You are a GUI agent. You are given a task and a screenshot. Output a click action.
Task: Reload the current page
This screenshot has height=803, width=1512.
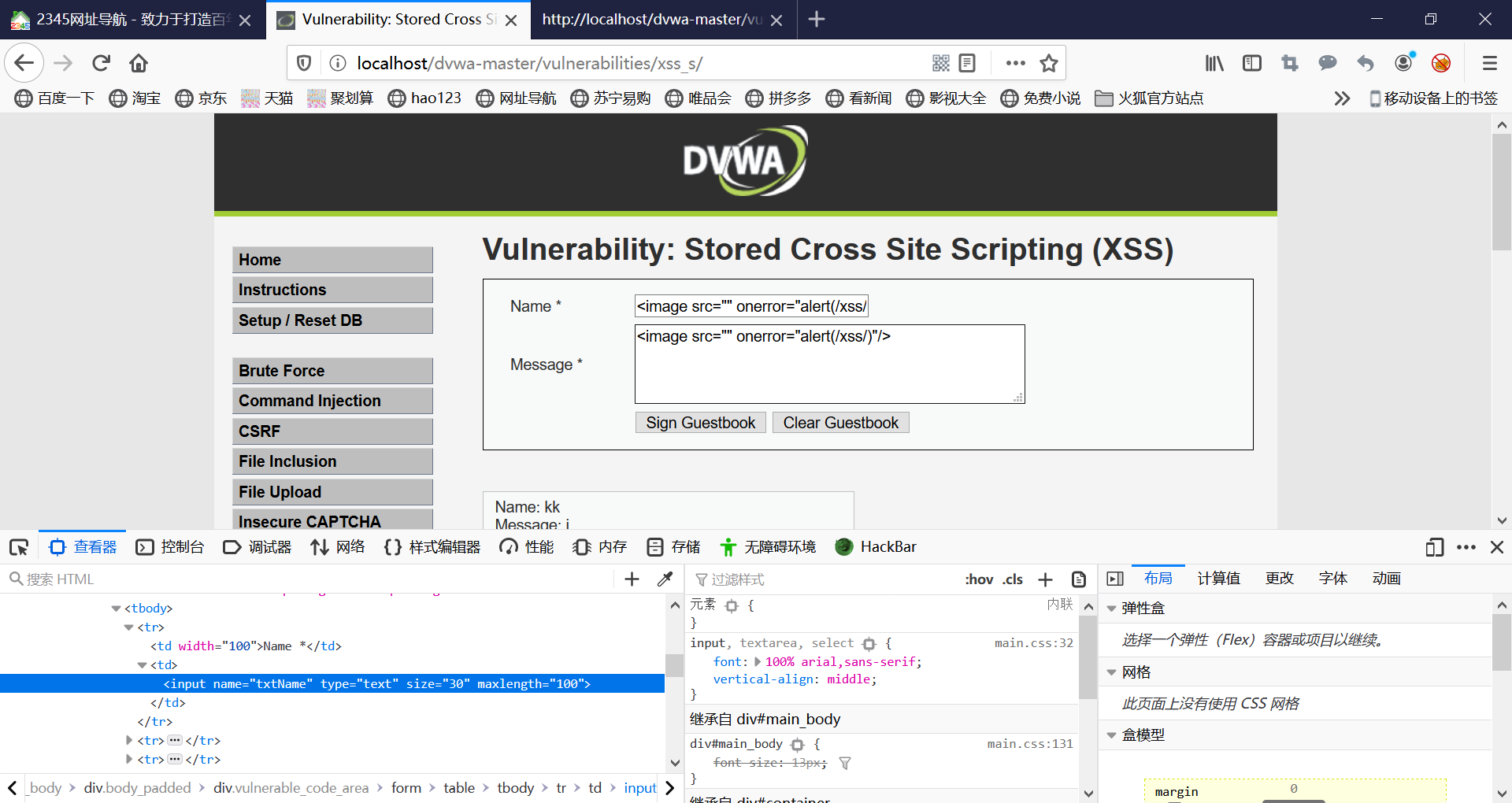101,63
